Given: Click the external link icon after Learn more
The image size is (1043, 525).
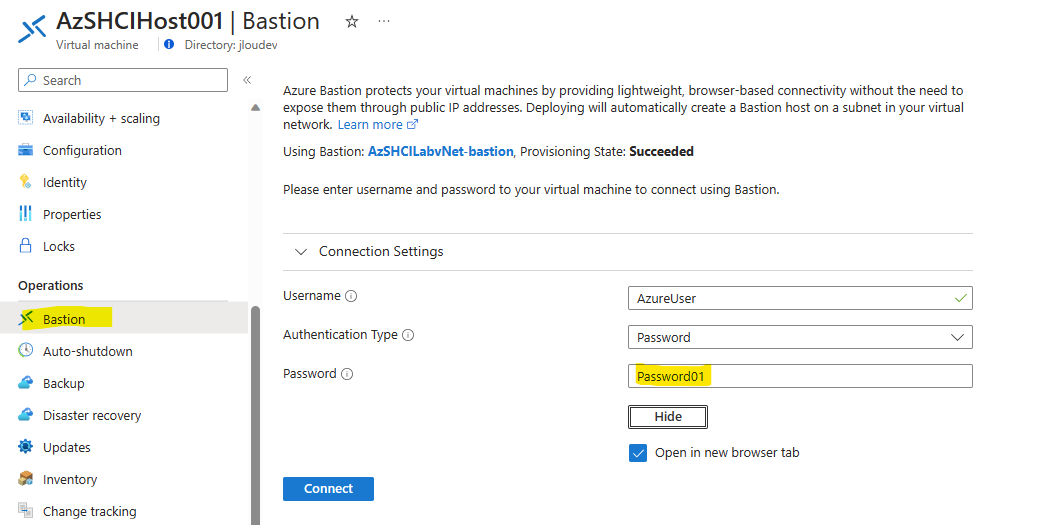Looking at the screenshot, I should (x=412, y=124).
